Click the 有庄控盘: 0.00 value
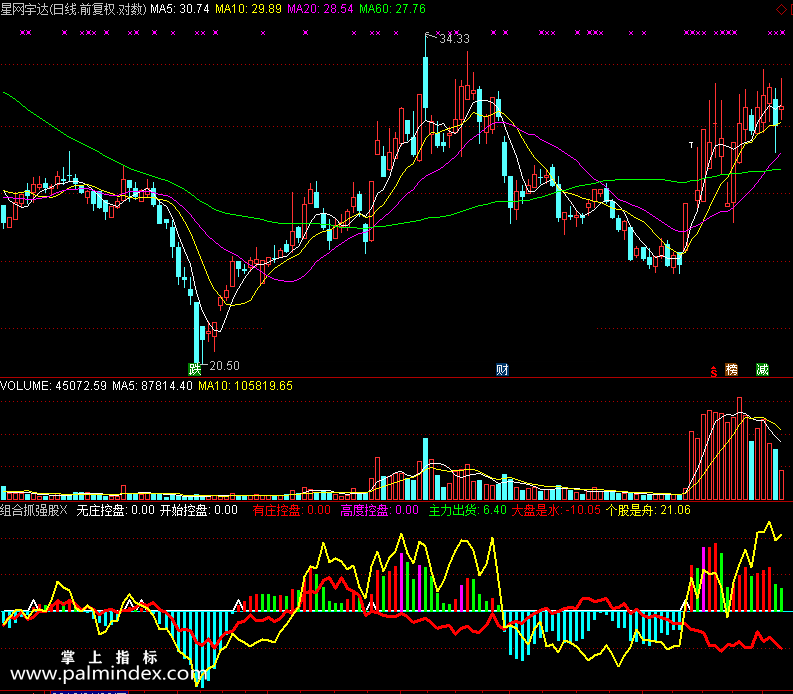The width and height of the screenshot is (793, 694). click(x=292, y=510)
